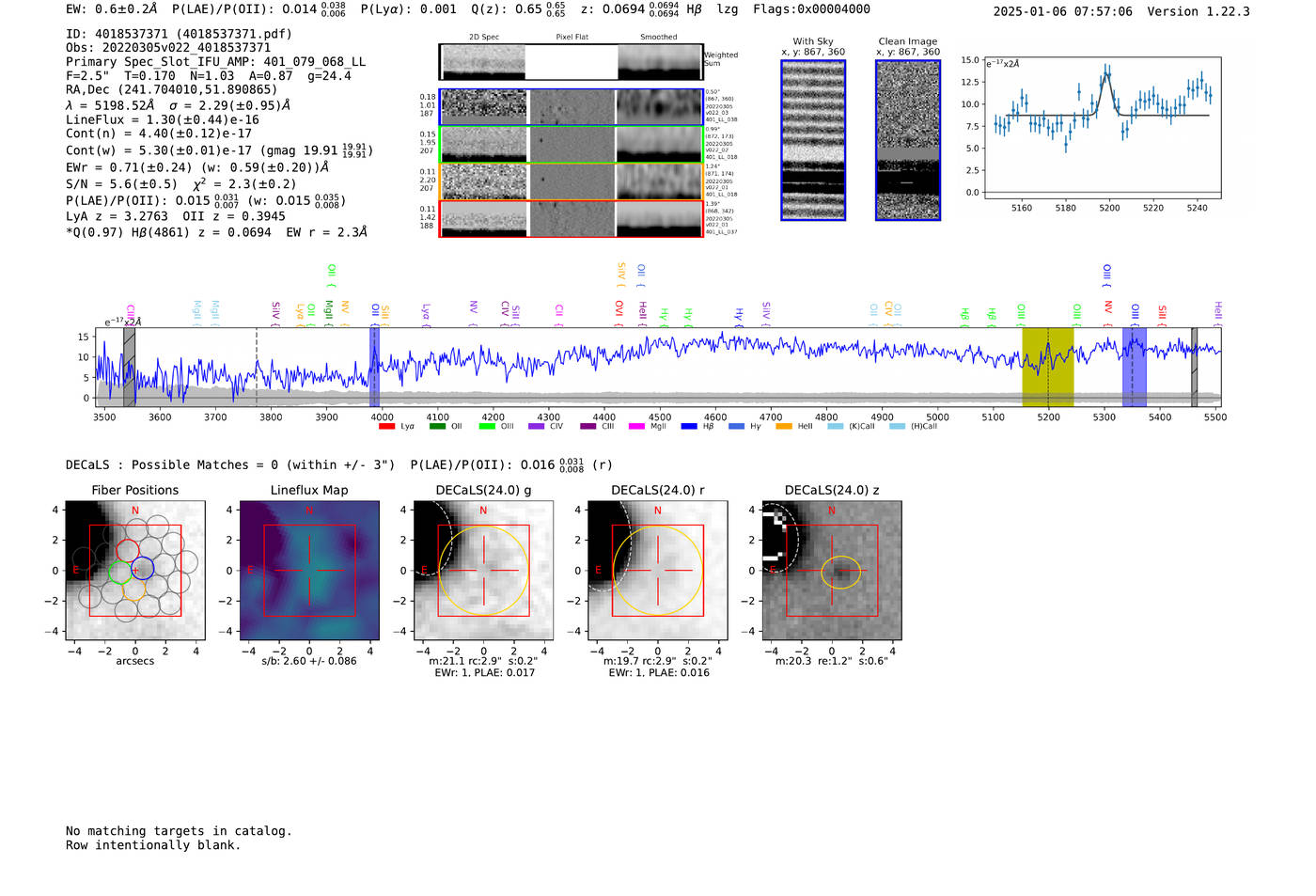Click the CIV purple legend swatch
This screenshot has height=896, width=1316.
coord(536,427)
